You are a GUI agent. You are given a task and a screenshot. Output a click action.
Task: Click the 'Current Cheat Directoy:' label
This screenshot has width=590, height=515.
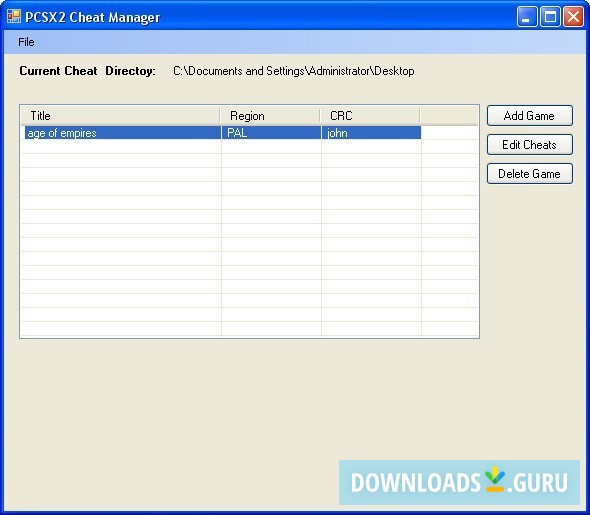(87, 71)
